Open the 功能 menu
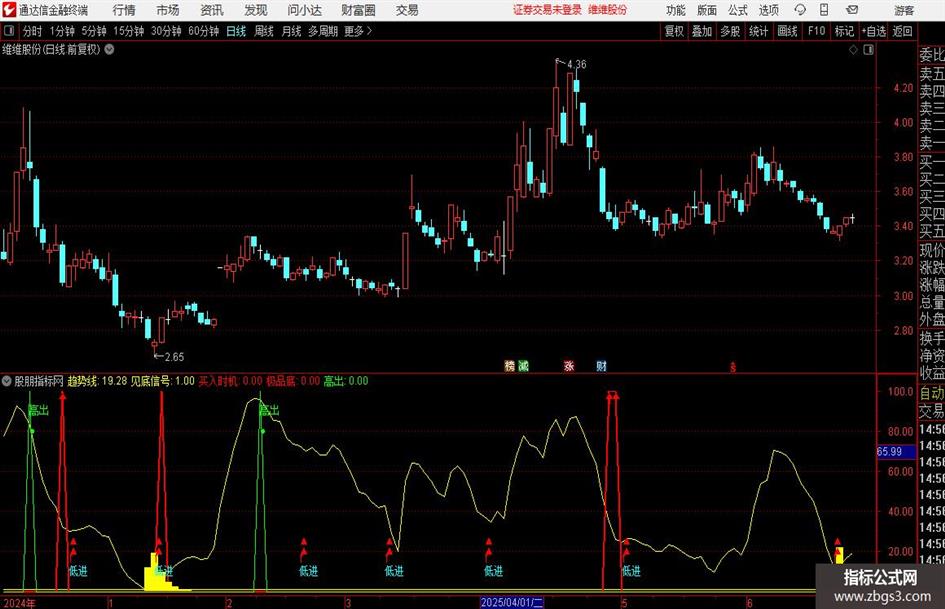The width and height of the screenshot is (945, 609). (676, 10)
